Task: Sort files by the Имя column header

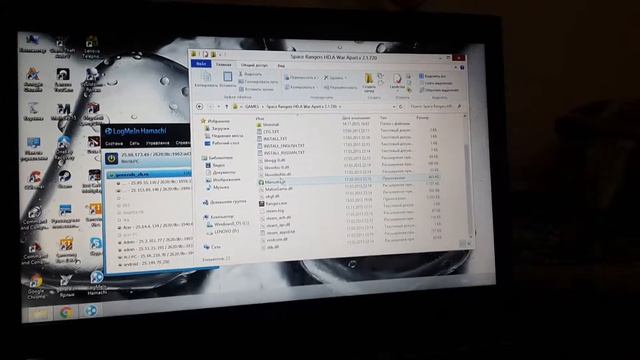Action: point(260,118)
